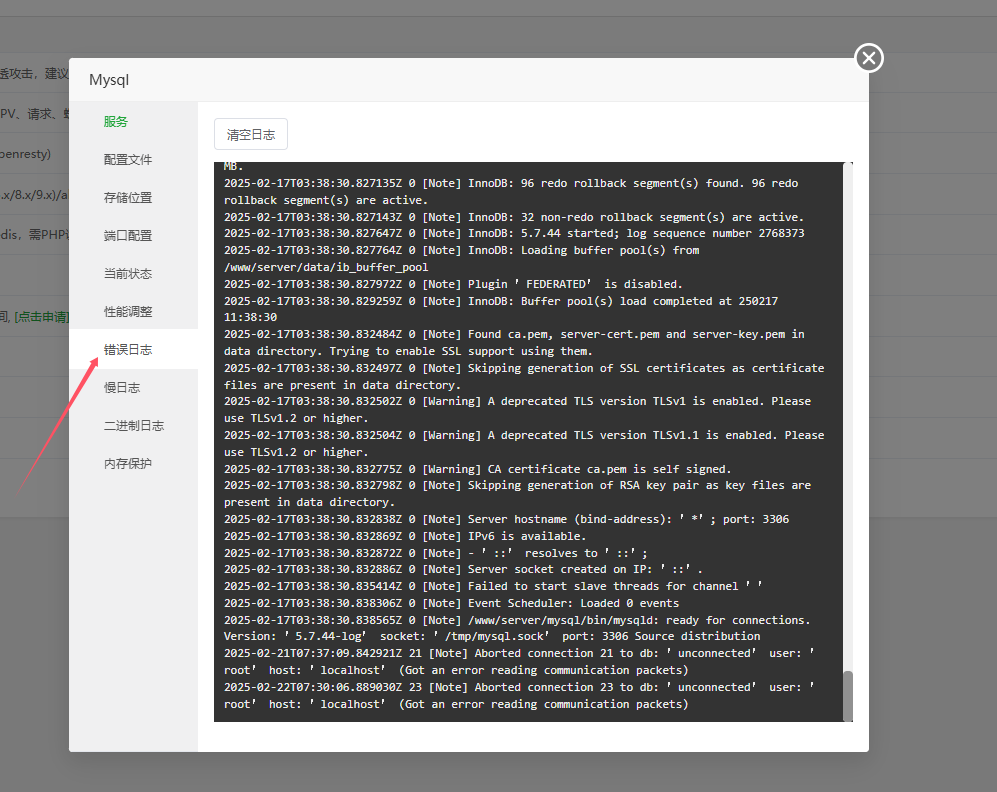Click the 清空日志 button
Viewport: 997px width, 792px height.
click(251, 134)
